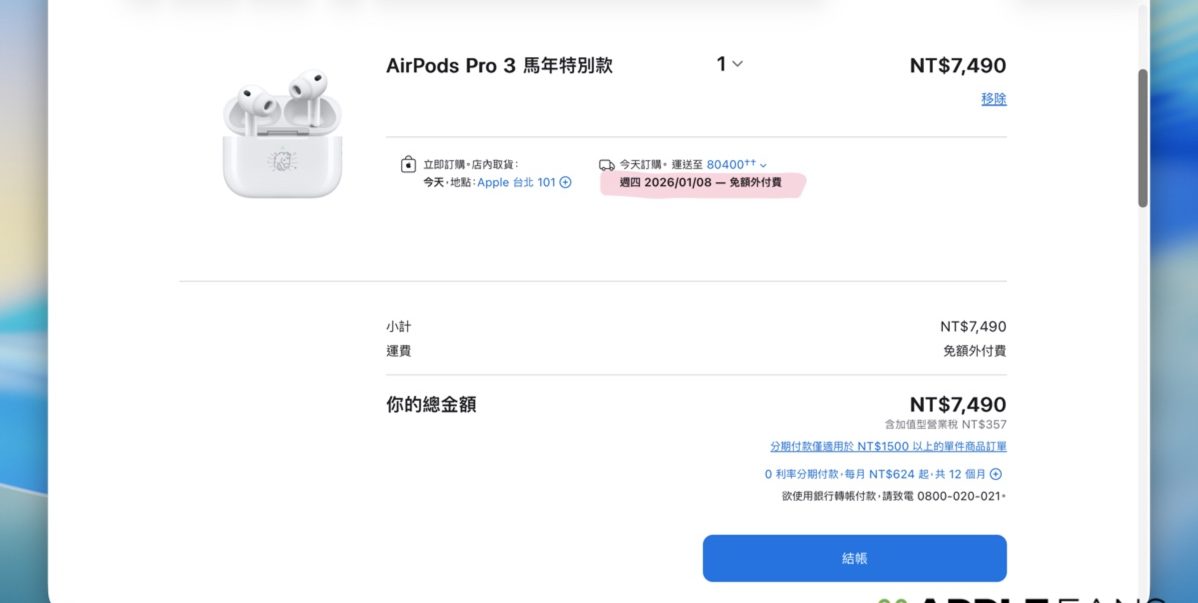Screen dimensions: 1198x603
Task: Open the quantity dropdown showing 1
Action: [x=729, y=64]
